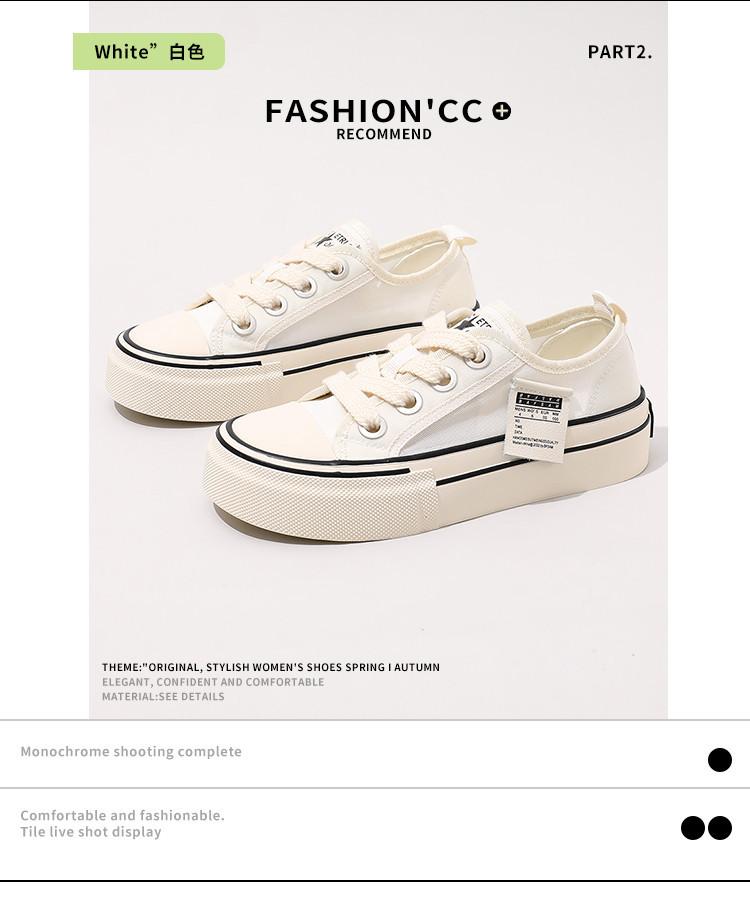Viewport: 750px width, 904px height.
Task: Click the PART2. label
Action: (x=620, y=52)
